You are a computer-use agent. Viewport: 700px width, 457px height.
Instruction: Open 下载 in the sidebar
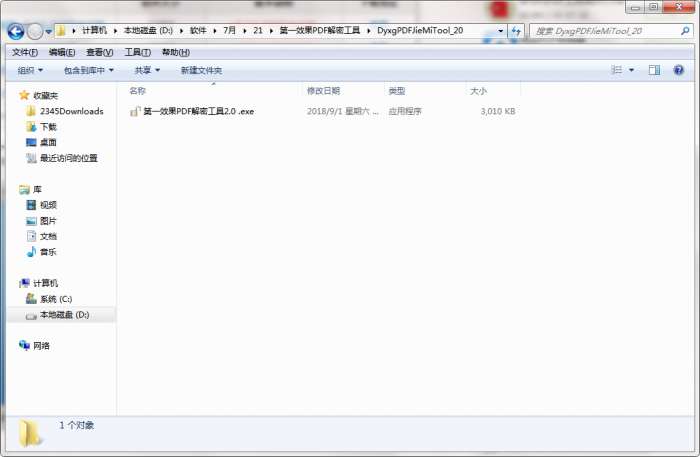[x=48, y=127]
